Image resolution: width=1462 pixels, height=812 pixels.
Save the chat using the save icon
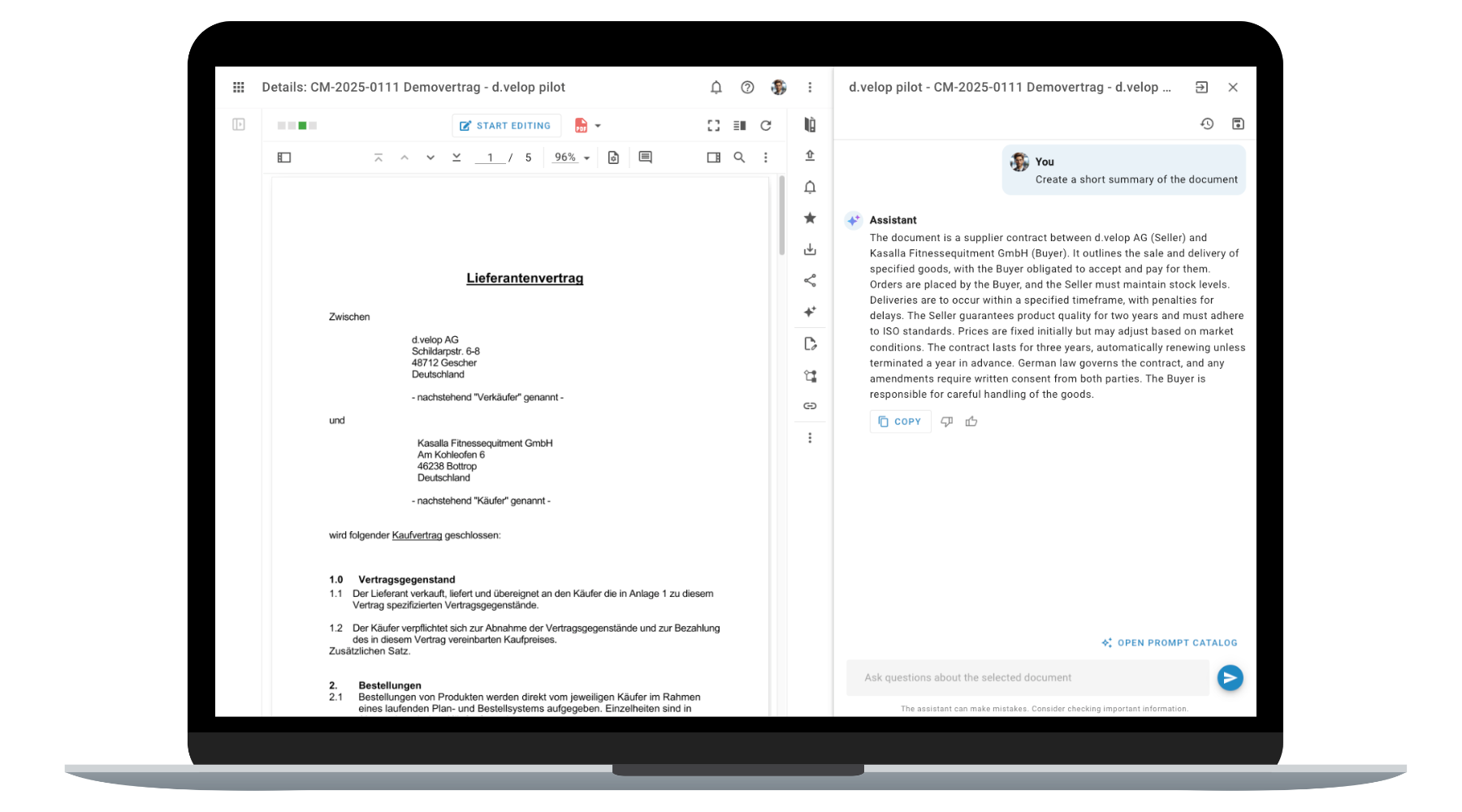tap(1238, 123)
